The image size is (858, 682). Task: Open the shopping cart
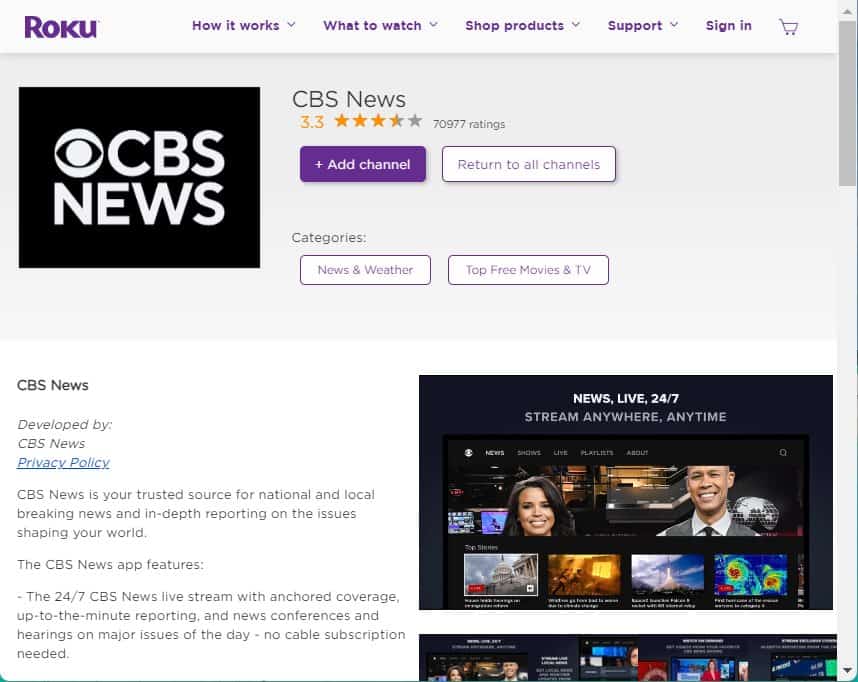[x=788, y=27]
